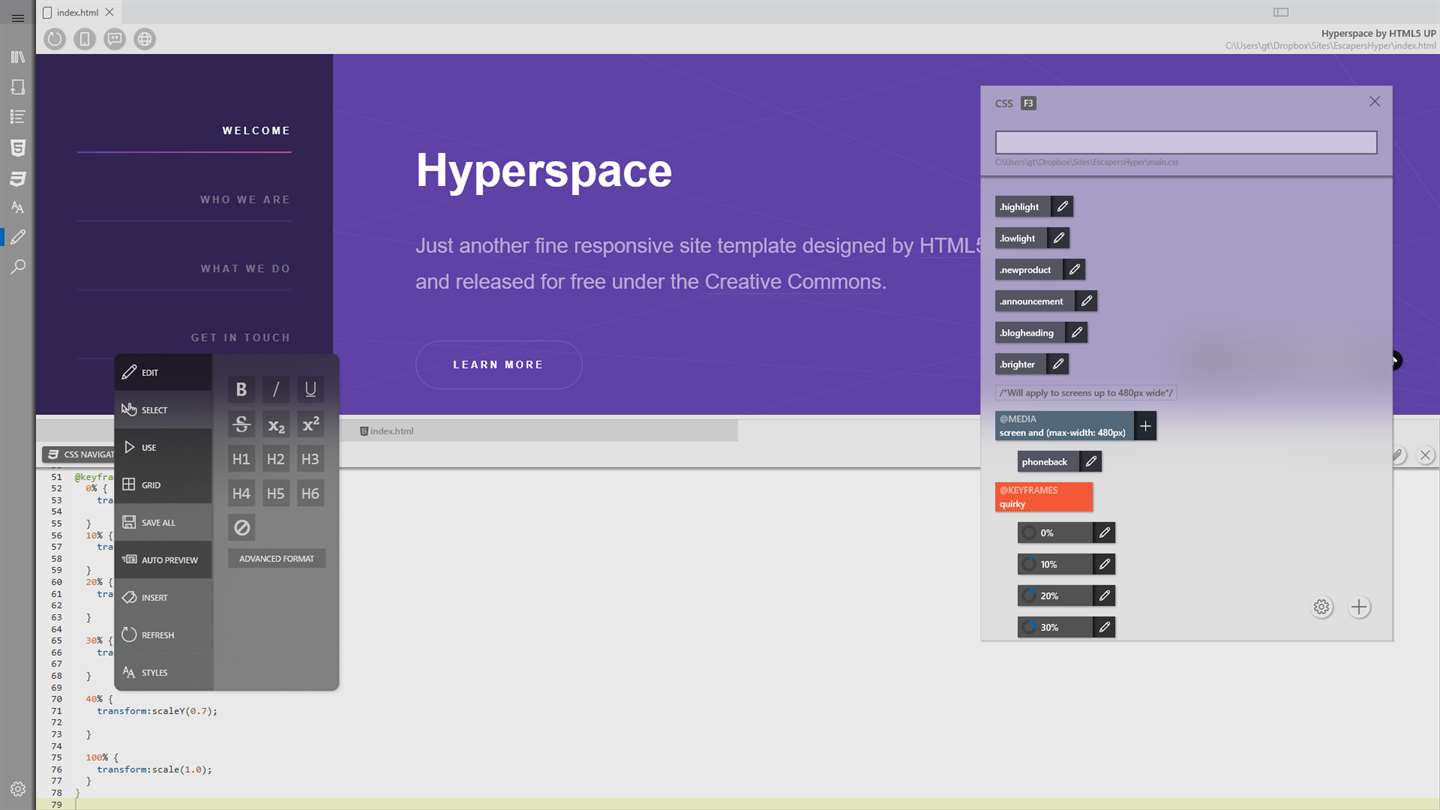Screen dimensions: 1440x810
Task: Edit the .newproduct rule with pencil icon
Action: click(1074, 270)
